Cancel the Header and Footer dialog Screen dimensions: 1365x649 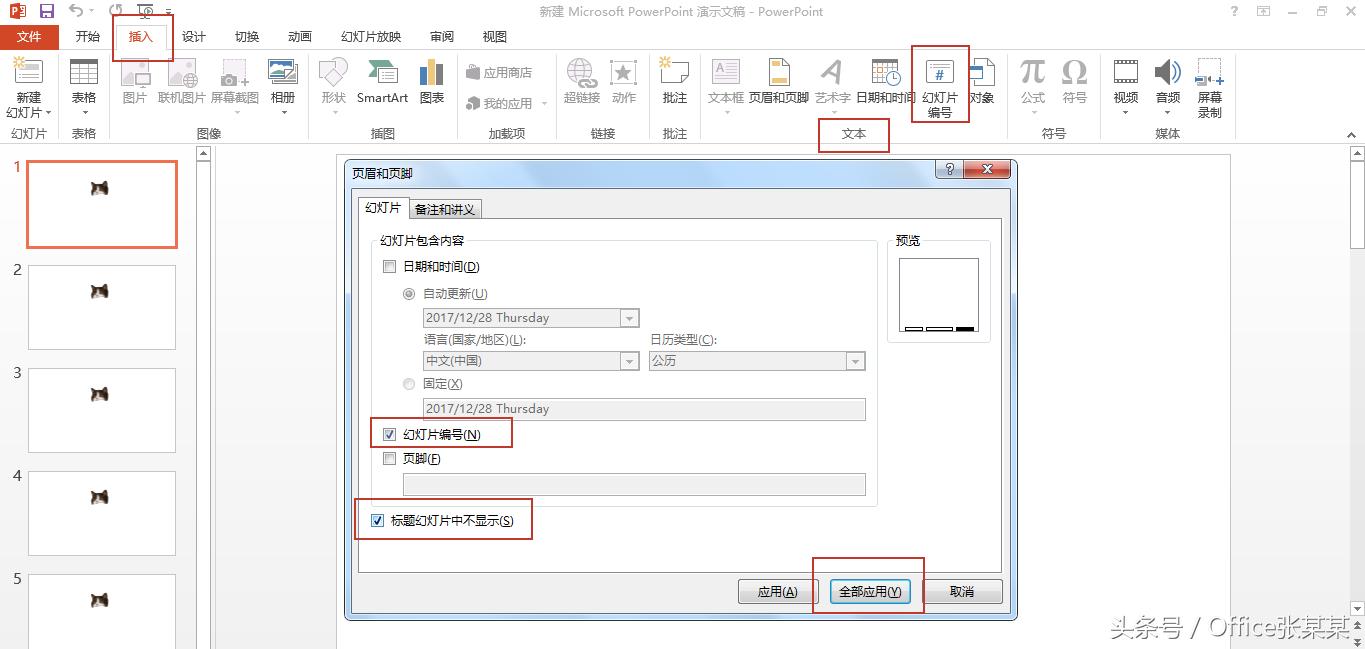(962, 591)
